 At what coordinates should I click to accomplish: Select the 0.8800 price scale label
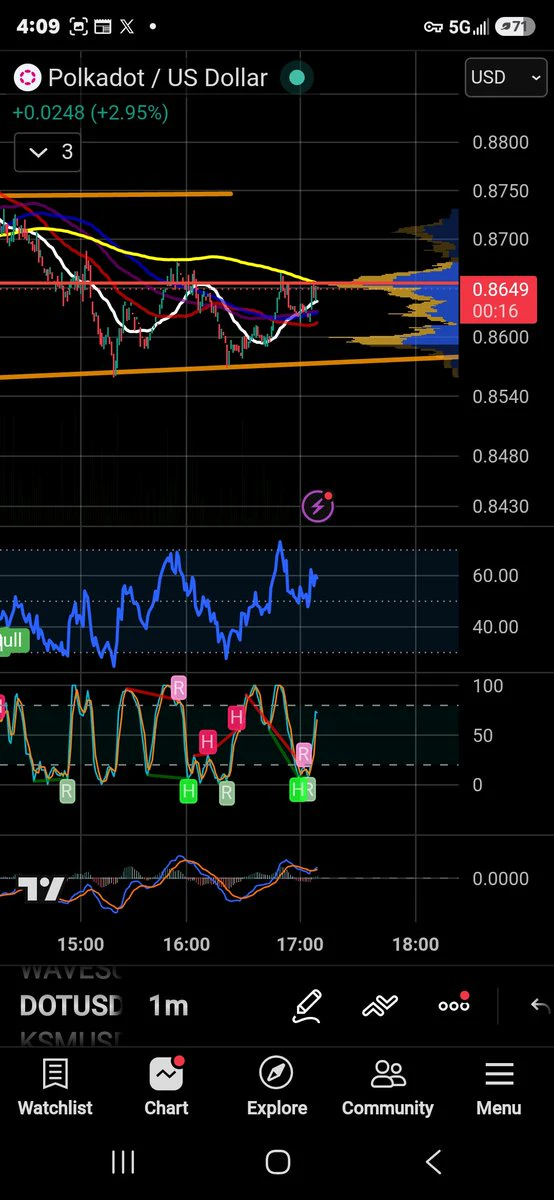[x=500, y=143]
